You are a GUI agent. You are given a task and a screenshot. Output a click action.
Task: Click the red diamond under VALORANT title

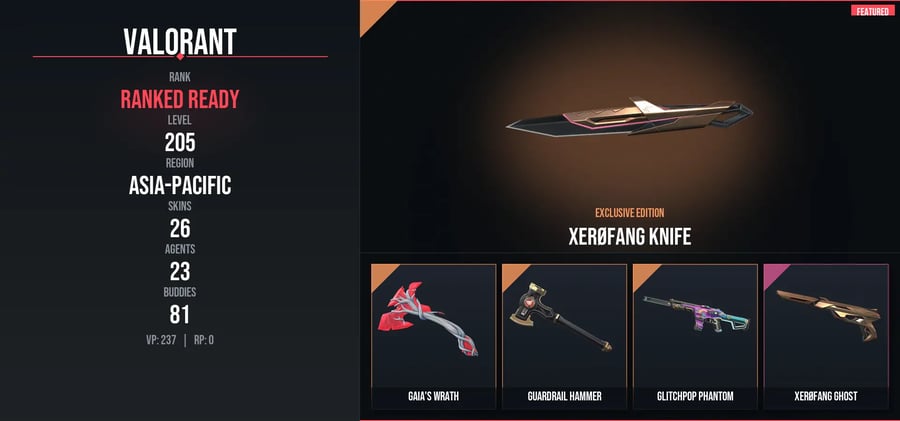180,56
